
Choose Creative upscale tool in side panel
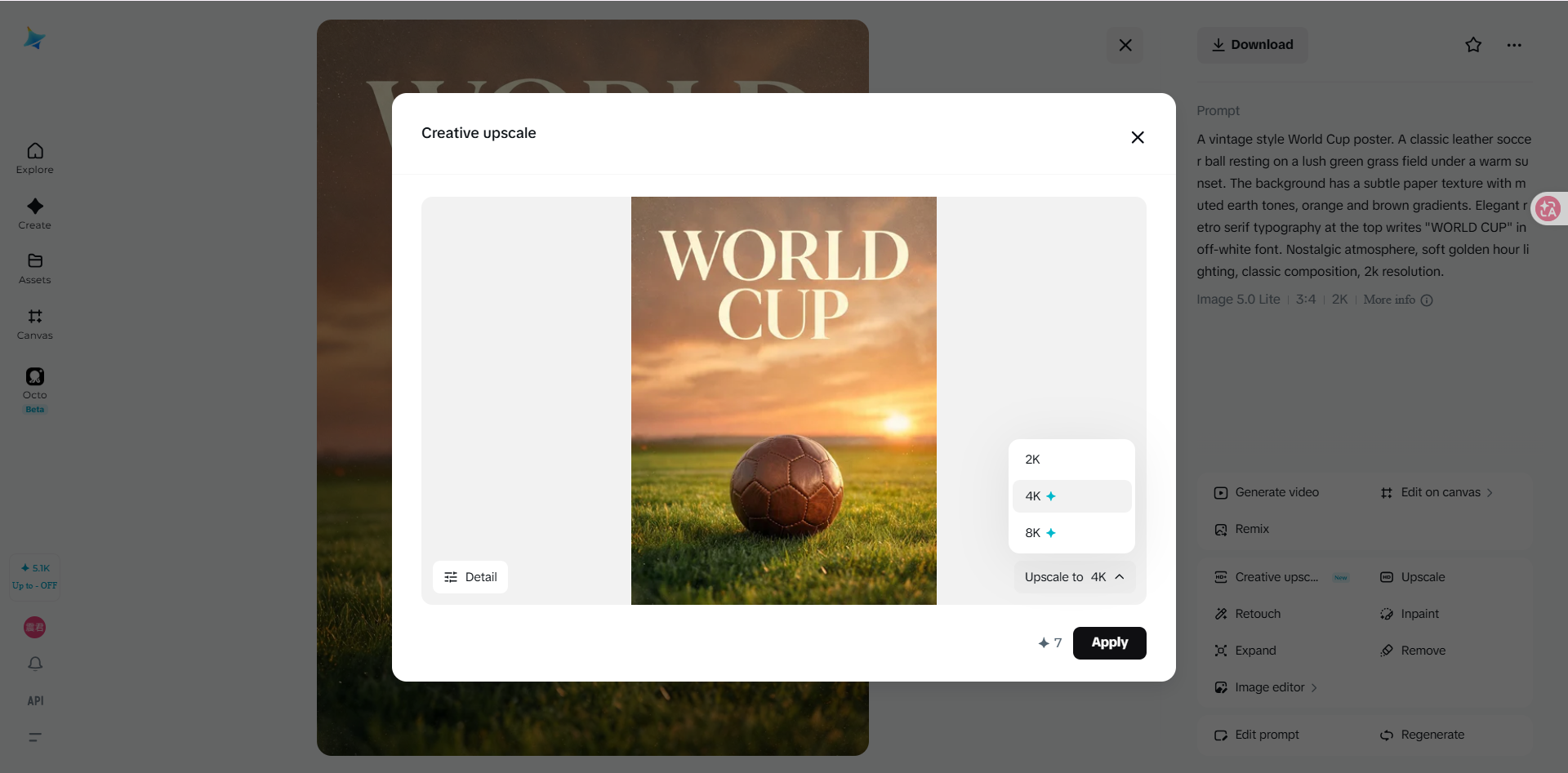click(1281, 577)
